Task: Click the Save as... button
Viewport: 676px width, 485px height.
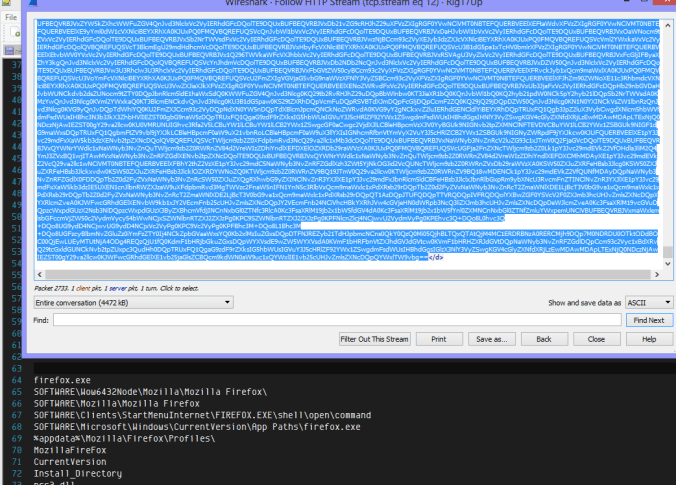Action: 492,340
